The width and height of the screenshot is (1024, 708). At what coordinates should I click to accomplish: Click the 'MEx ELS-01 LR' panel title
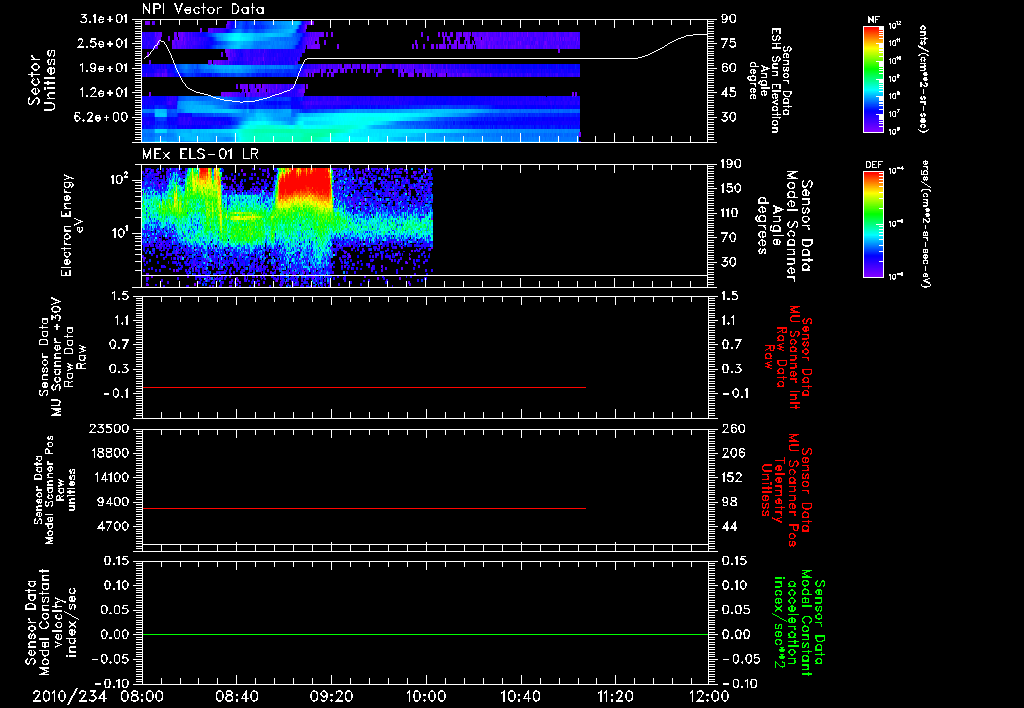point(200,155)
